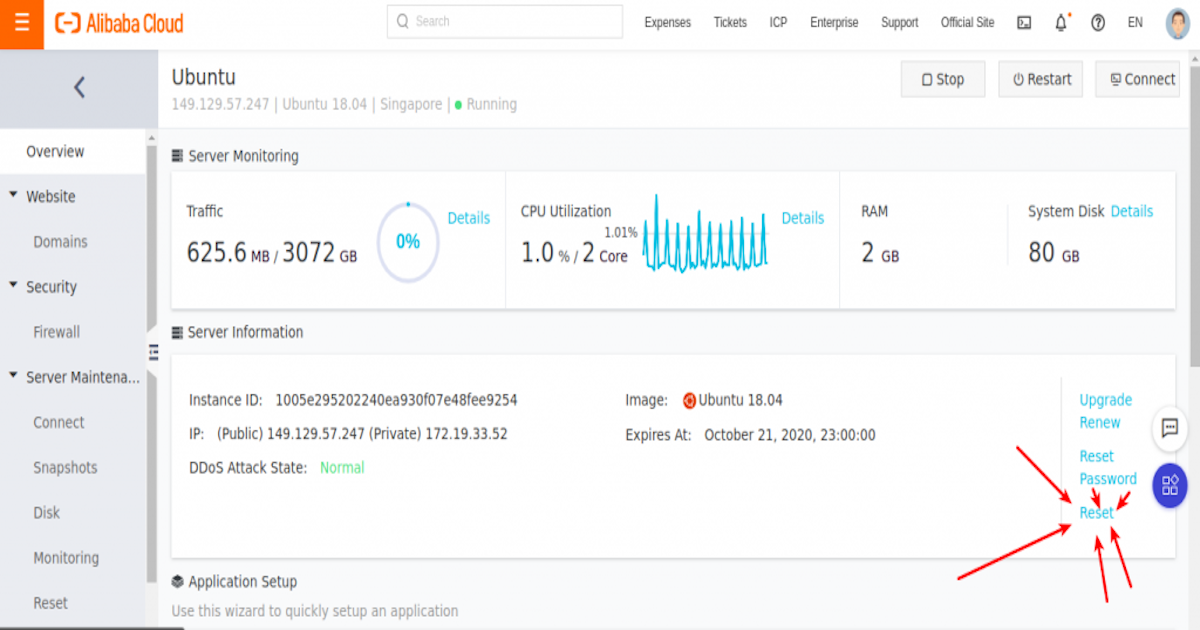
Task: Open the chat feedback floating icon
Action: (x=1169, y=428)
